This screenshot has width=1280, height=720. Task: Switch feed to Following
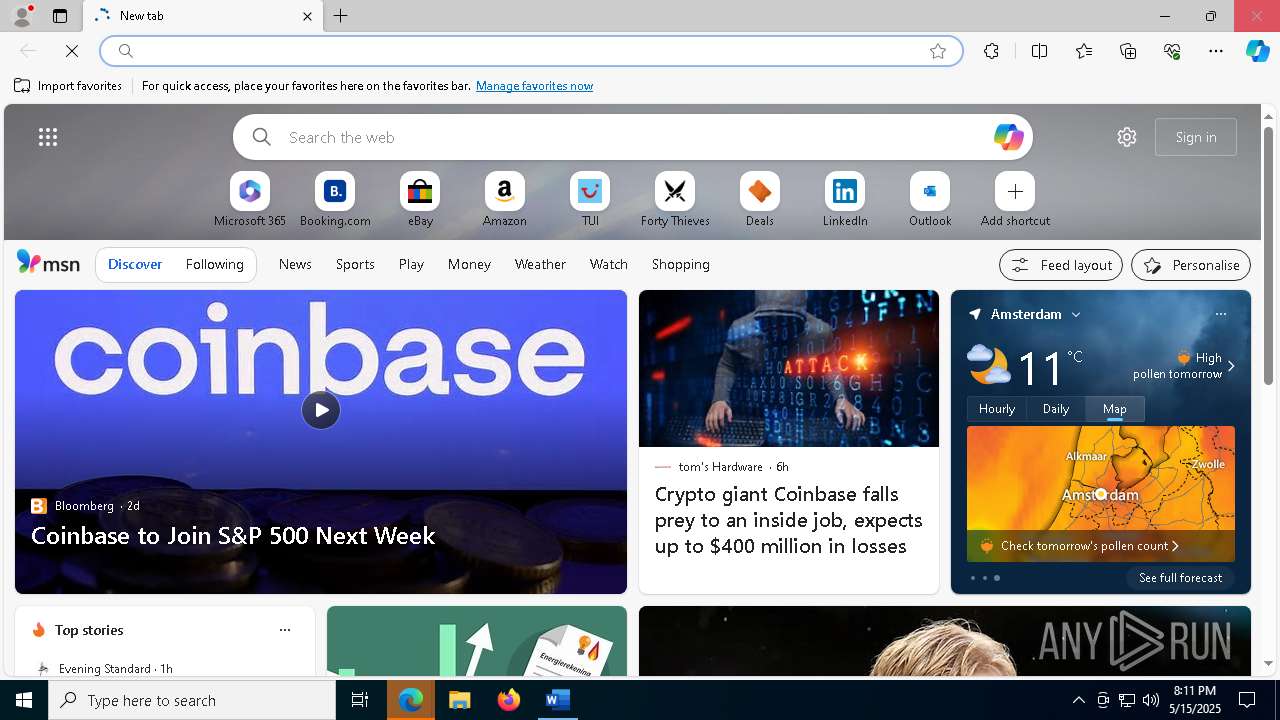(x=214, y=264)
